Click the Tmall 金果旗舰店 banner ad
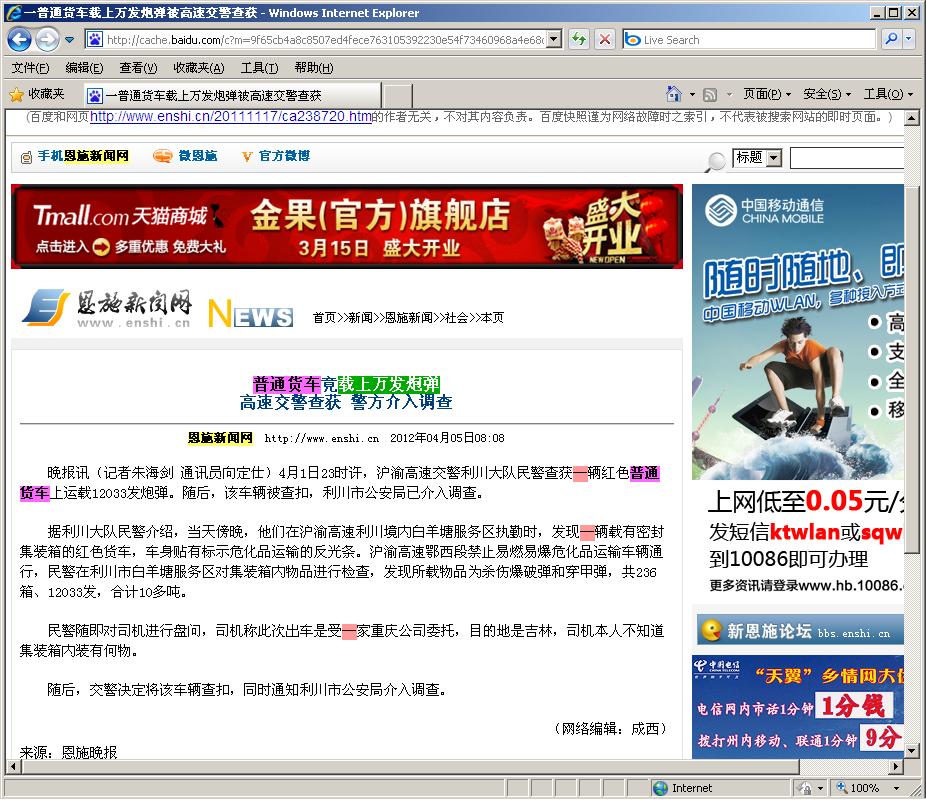 (x=346, y=227)
